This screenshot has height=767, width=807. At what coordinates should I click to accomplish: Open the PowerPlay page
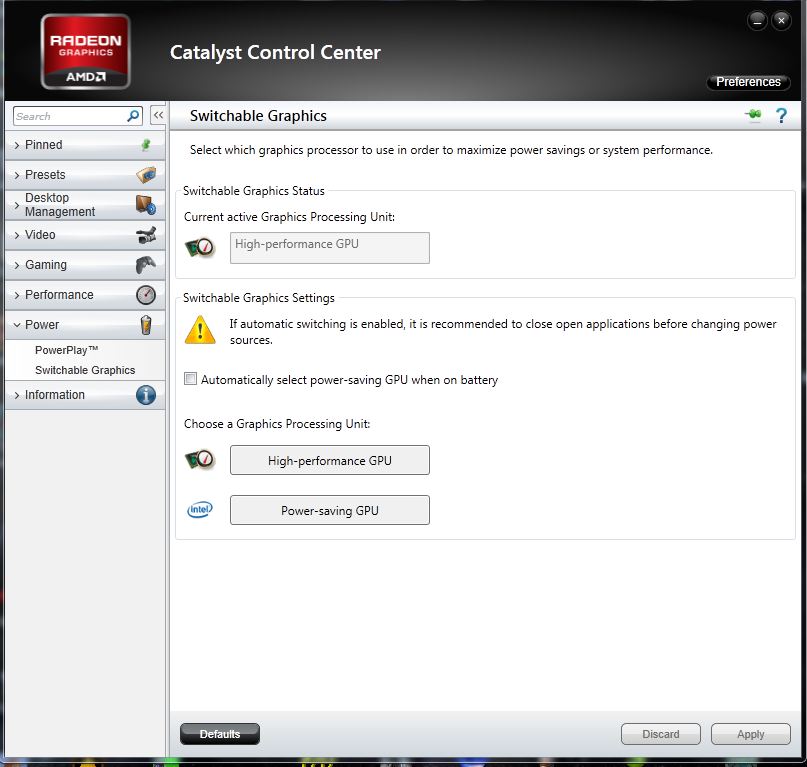(x=66, y=350)
